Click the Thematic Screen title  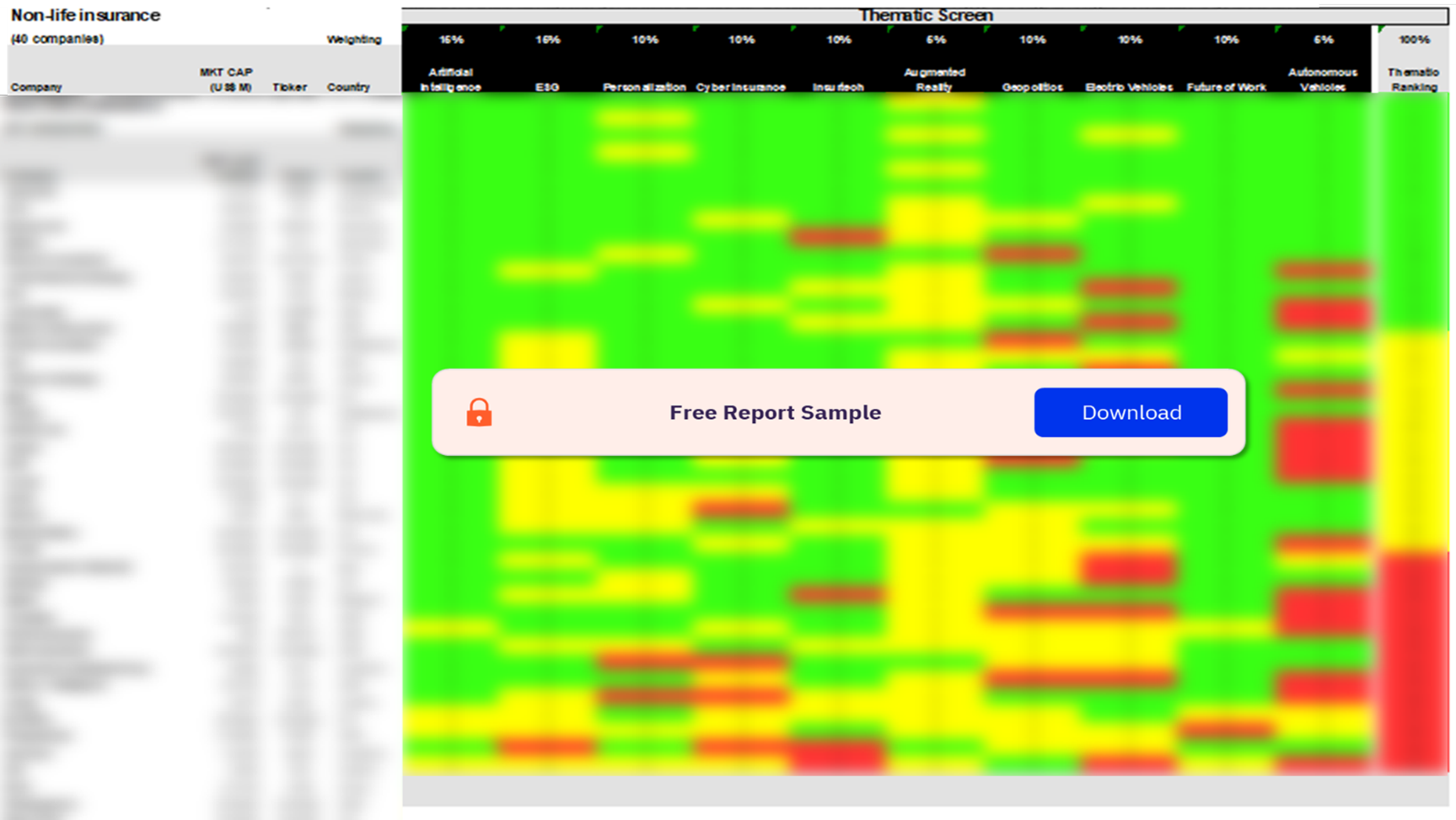pyautogui.click(x=926, y=15)
